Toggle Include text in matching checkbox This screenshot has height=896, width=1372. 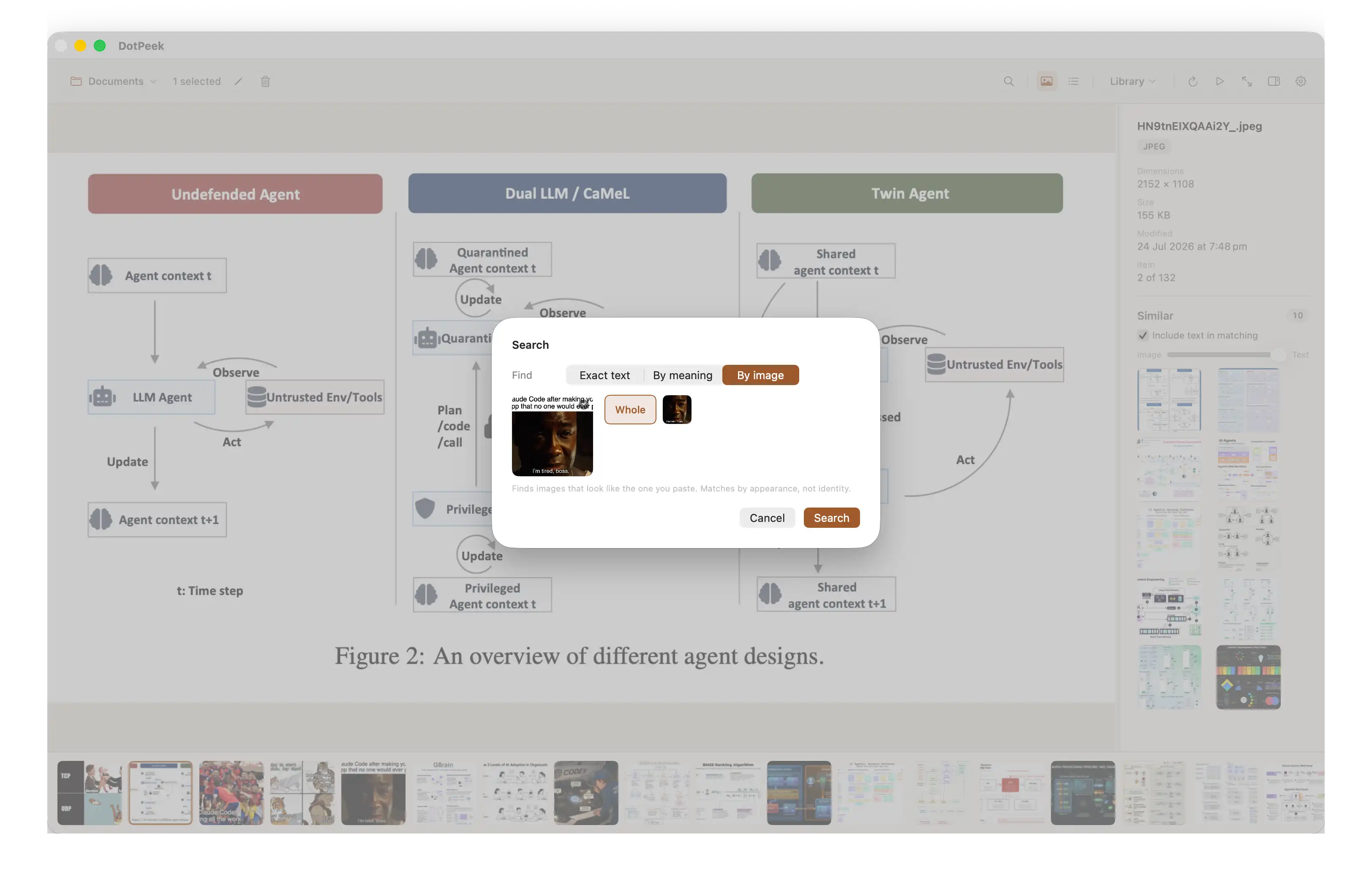pyautogui.click(x=1143, y=335)
